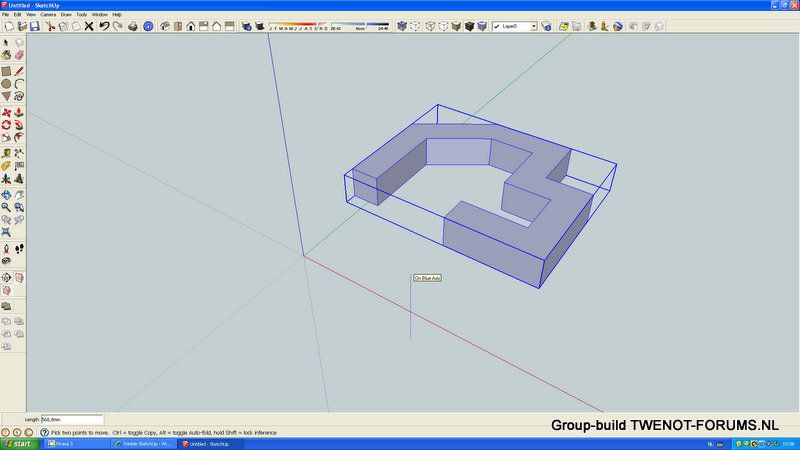The width and height of the screenshot is (800, 450).
Task: Click the Open file toolbar icon
Action: pyautogui.click(x=22, y=26)
